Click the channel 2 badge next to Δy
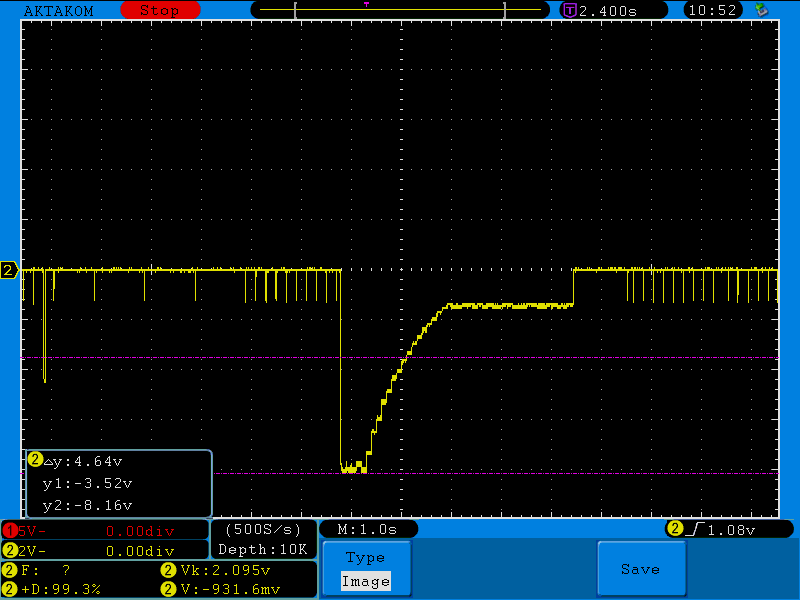This screenshot has height=600, width=800. (35, 460)
